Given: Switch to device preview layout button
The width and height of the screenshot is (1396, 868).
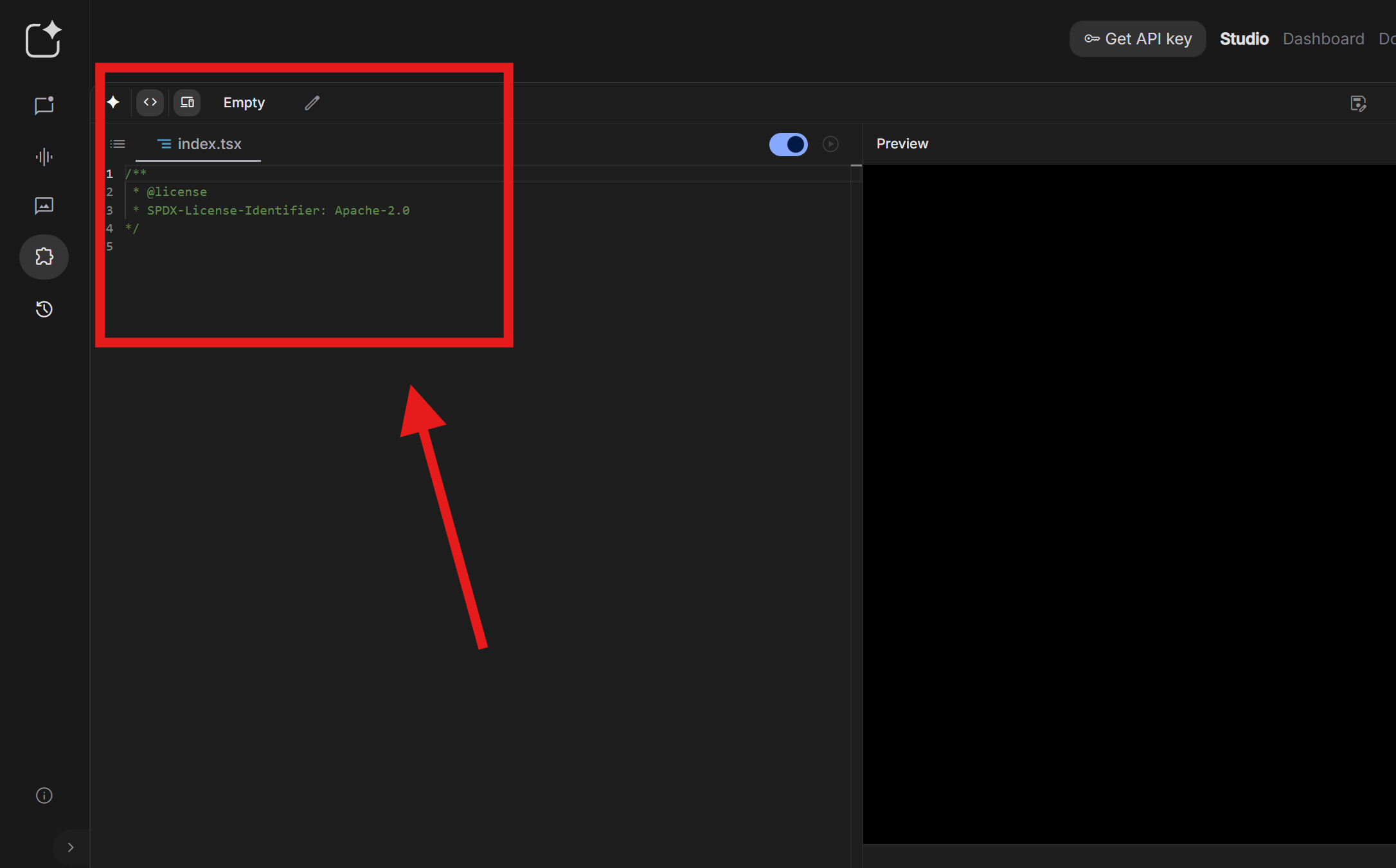Looking at the screenshot, I should [187, 102].
